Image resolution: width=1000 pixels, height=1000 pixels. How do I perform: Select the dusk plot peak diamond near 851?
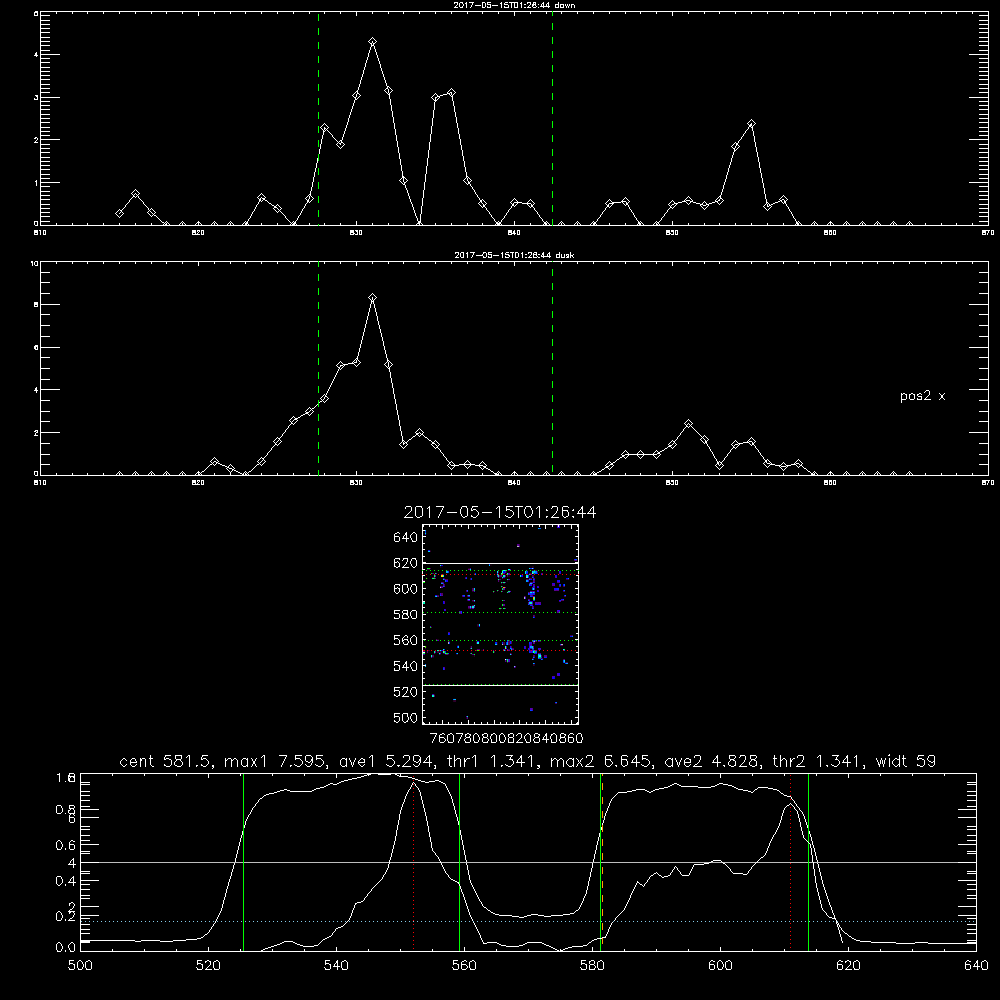688,423
